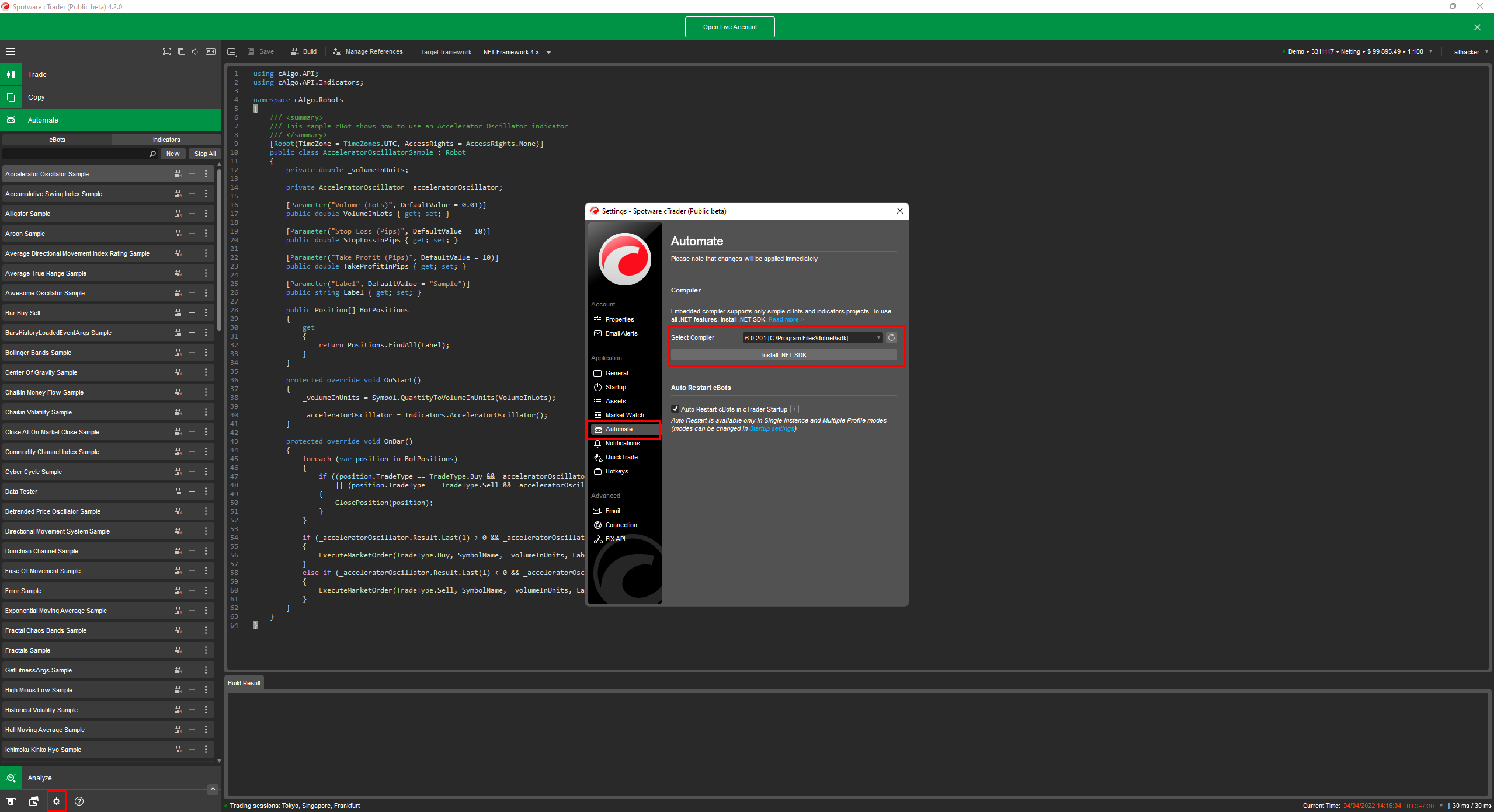
Task: Click the cBot list scrollbar
Action: pyautogui.click(x=219, y=250)
